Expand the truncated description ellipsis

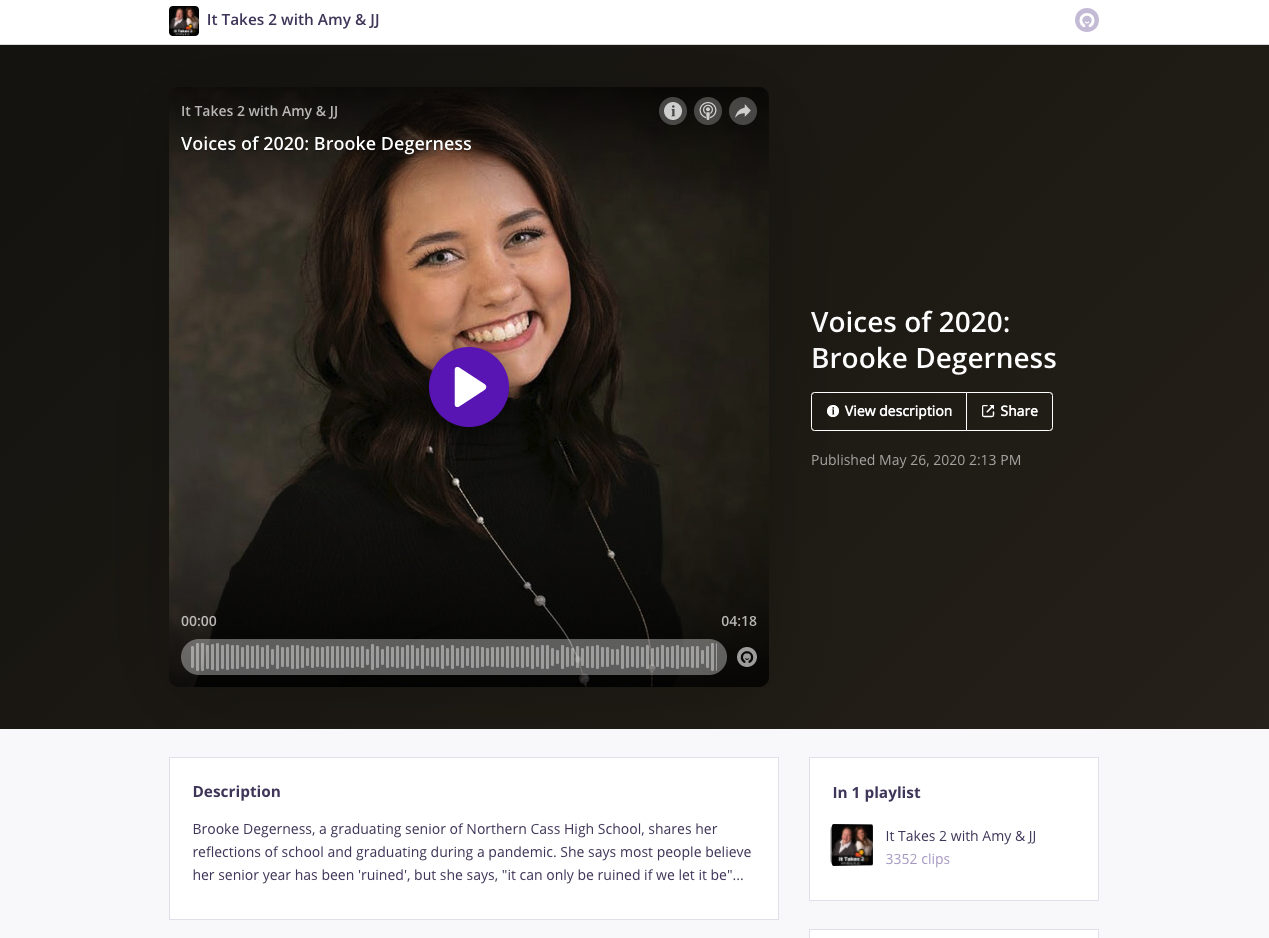click(x=738, y=875)
